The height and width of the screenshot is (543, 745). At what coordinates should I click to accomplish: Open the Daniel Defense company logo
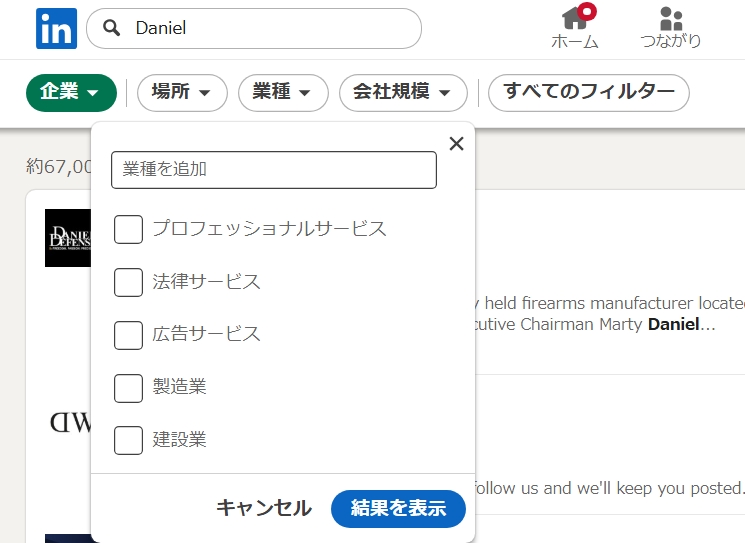(x=68, y=238)
